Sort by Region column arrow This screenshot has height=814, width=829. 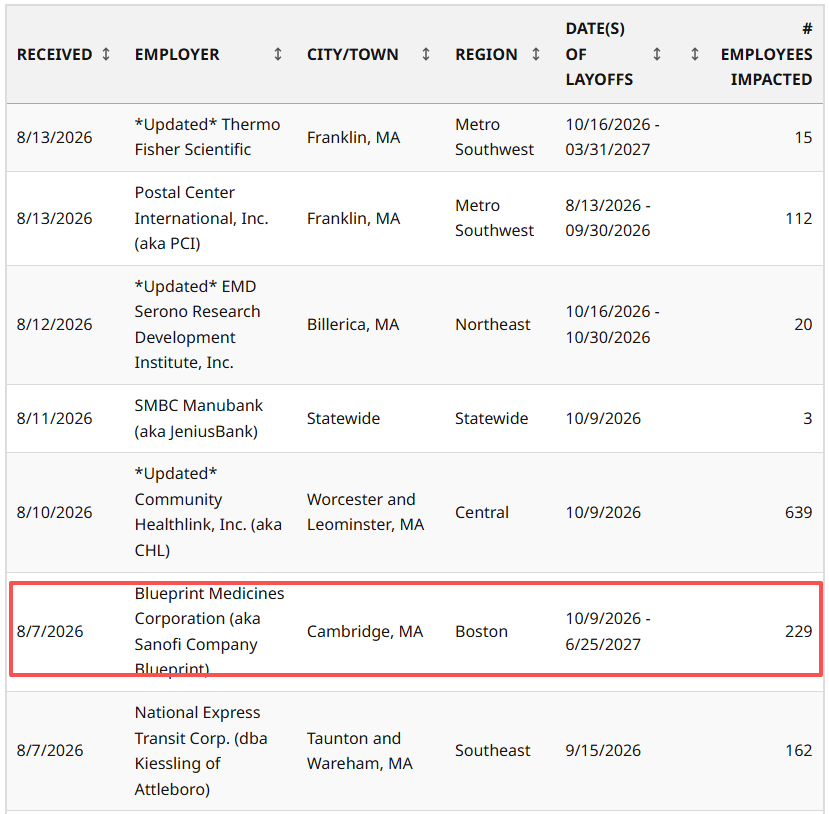coord(536,54)
